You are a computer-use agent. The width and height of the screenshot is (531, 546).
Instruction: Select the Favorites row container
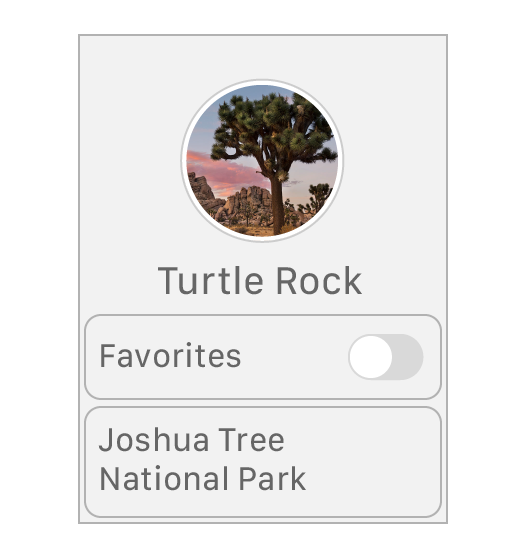point(263,357)
